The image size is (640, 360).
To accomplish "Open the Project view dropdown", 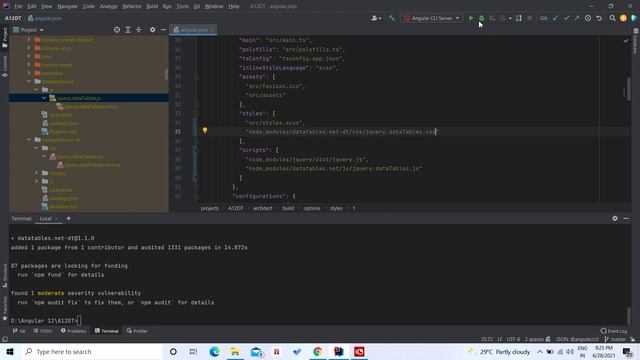I will point(29,30).
